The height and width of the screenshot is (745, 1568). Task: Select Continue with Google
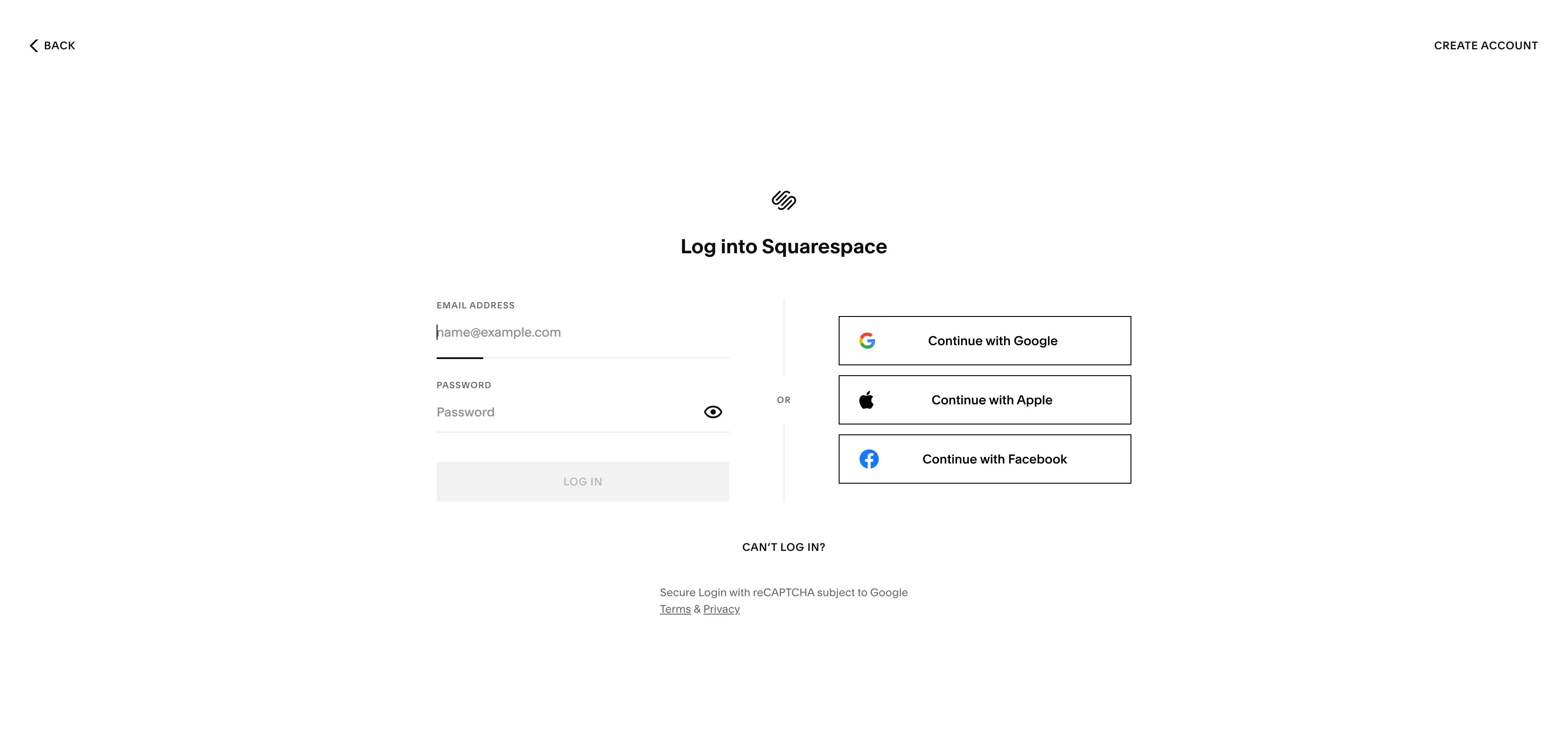(x=984, y=340)
